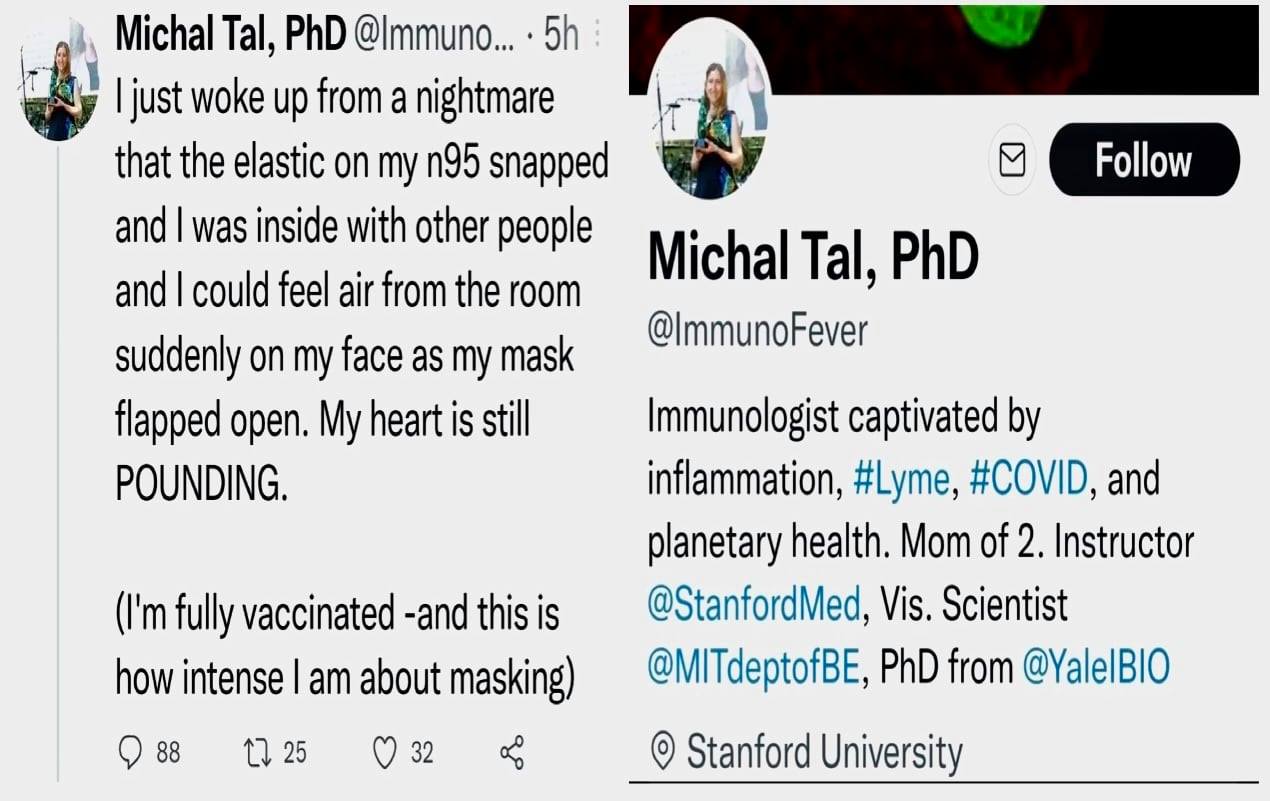The height and width of the screenshot is (801, 1270).
Task: Click the location pin beside Stanford University
Action: tap(662, 749)
